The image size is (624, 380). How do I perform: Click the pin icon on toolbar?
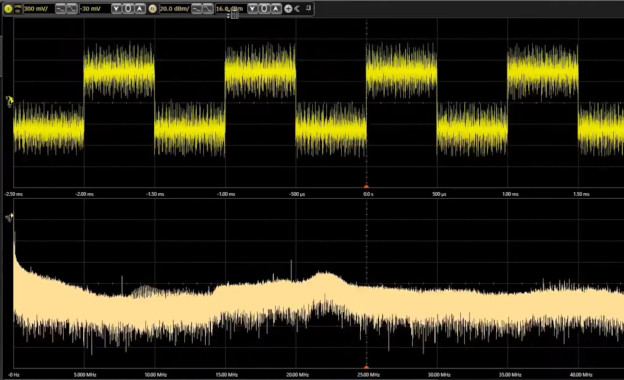click(x=308, y=8)
